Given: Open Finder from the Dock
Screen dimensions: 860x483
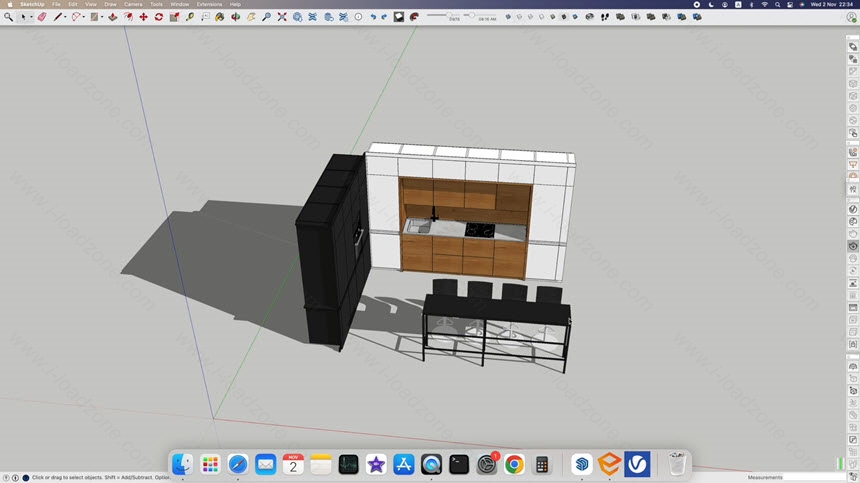Looking at the screenshot, I should click(183, 464).
